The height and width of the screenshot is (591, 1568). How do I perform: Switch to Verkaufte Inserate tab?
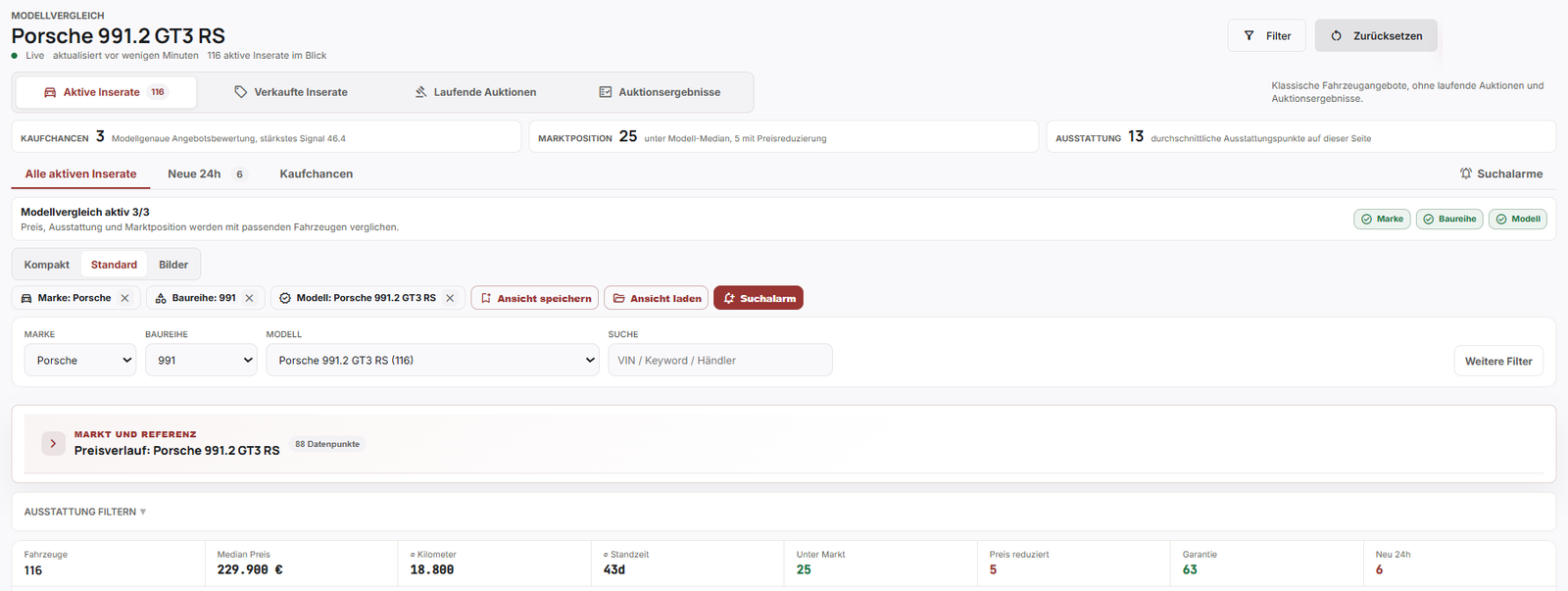tap(291, 92)
